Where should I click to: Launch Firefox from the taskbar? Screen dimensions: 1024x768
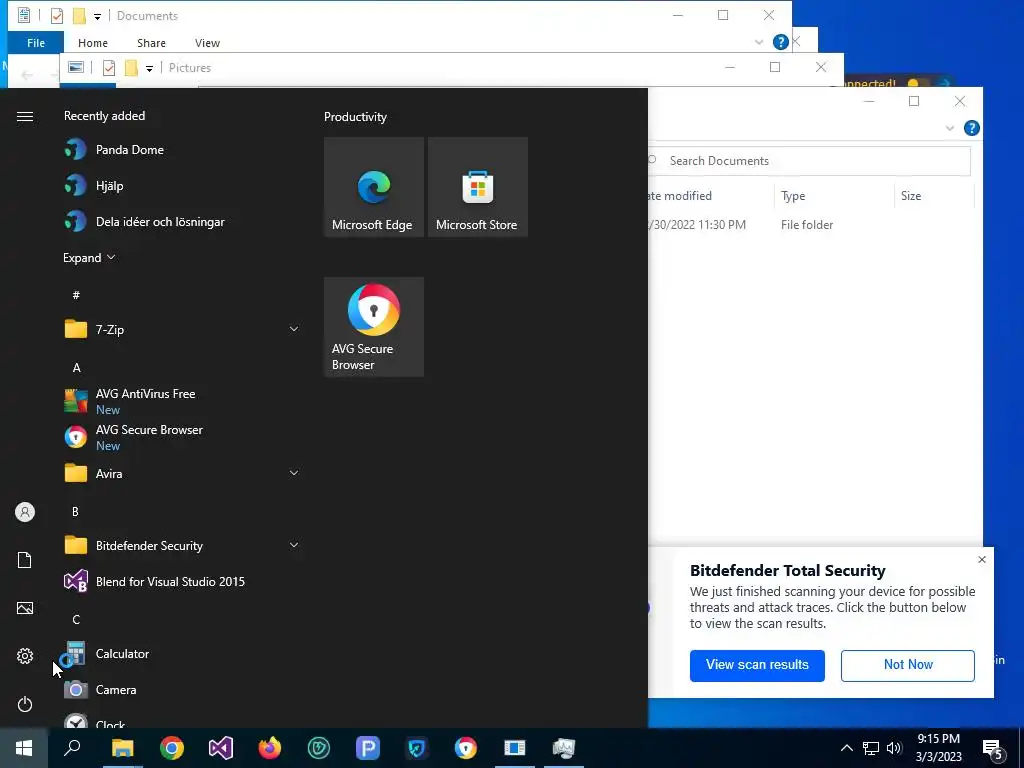[270, 748]
